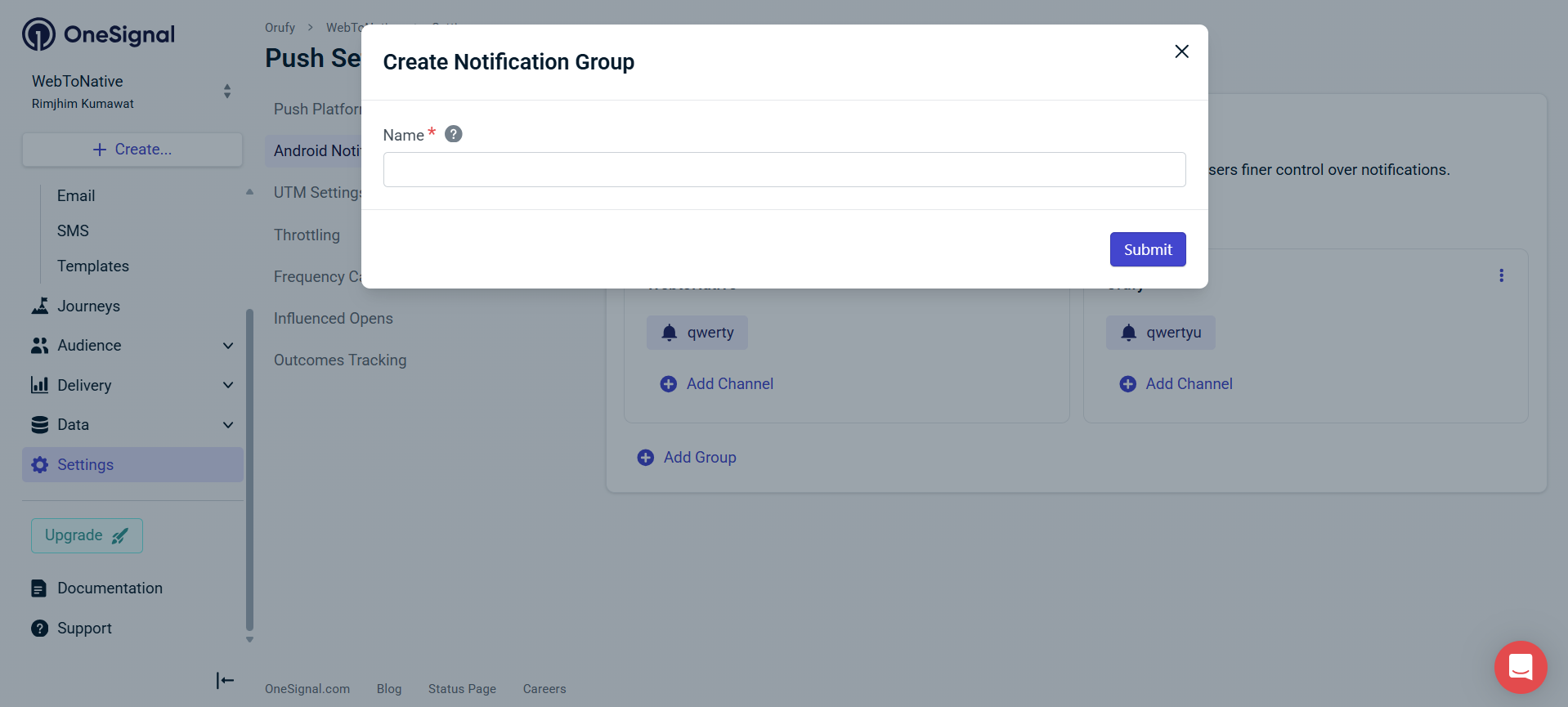Click the Journeys icon
The width and height of the screenshot is (1568, 707).
(x=40, y=306)
